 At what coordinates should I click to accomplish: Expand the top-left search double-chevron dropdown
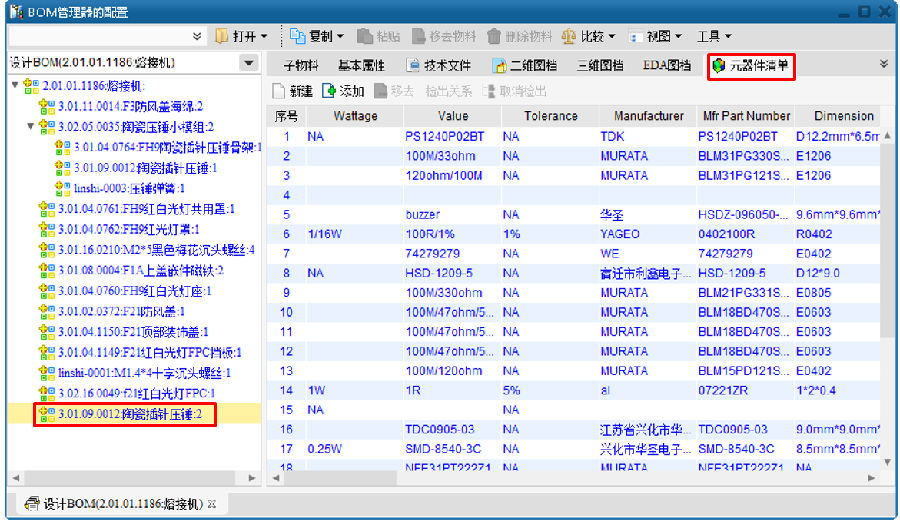pos(197,36)
